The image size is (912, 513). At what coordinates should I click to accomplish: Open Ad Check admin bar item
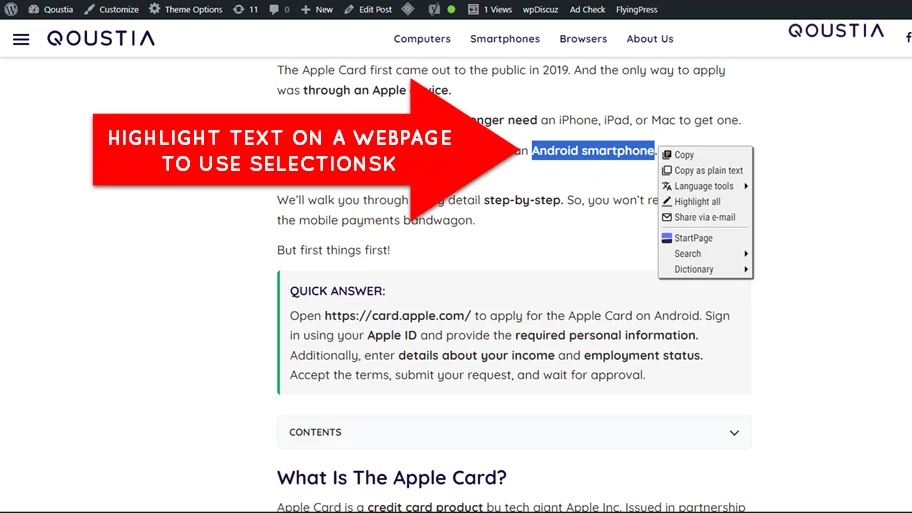587,9
